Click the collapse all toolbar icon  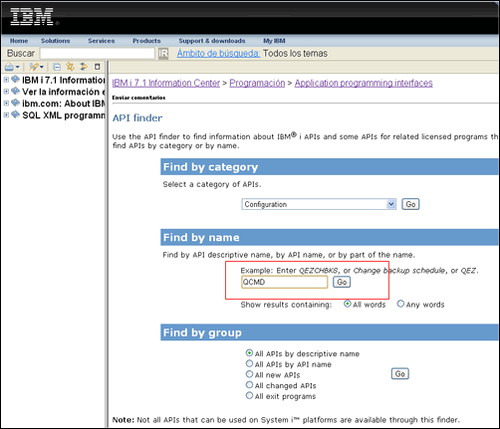coord(57,67)
